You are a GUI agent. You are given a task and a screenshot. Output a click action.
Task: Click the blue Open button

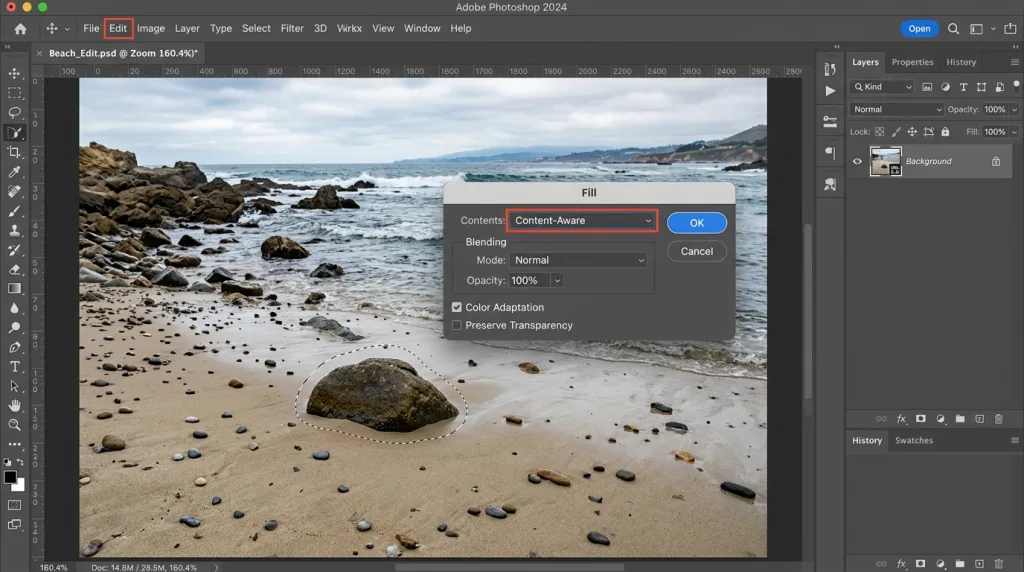(x=920, y=29)
